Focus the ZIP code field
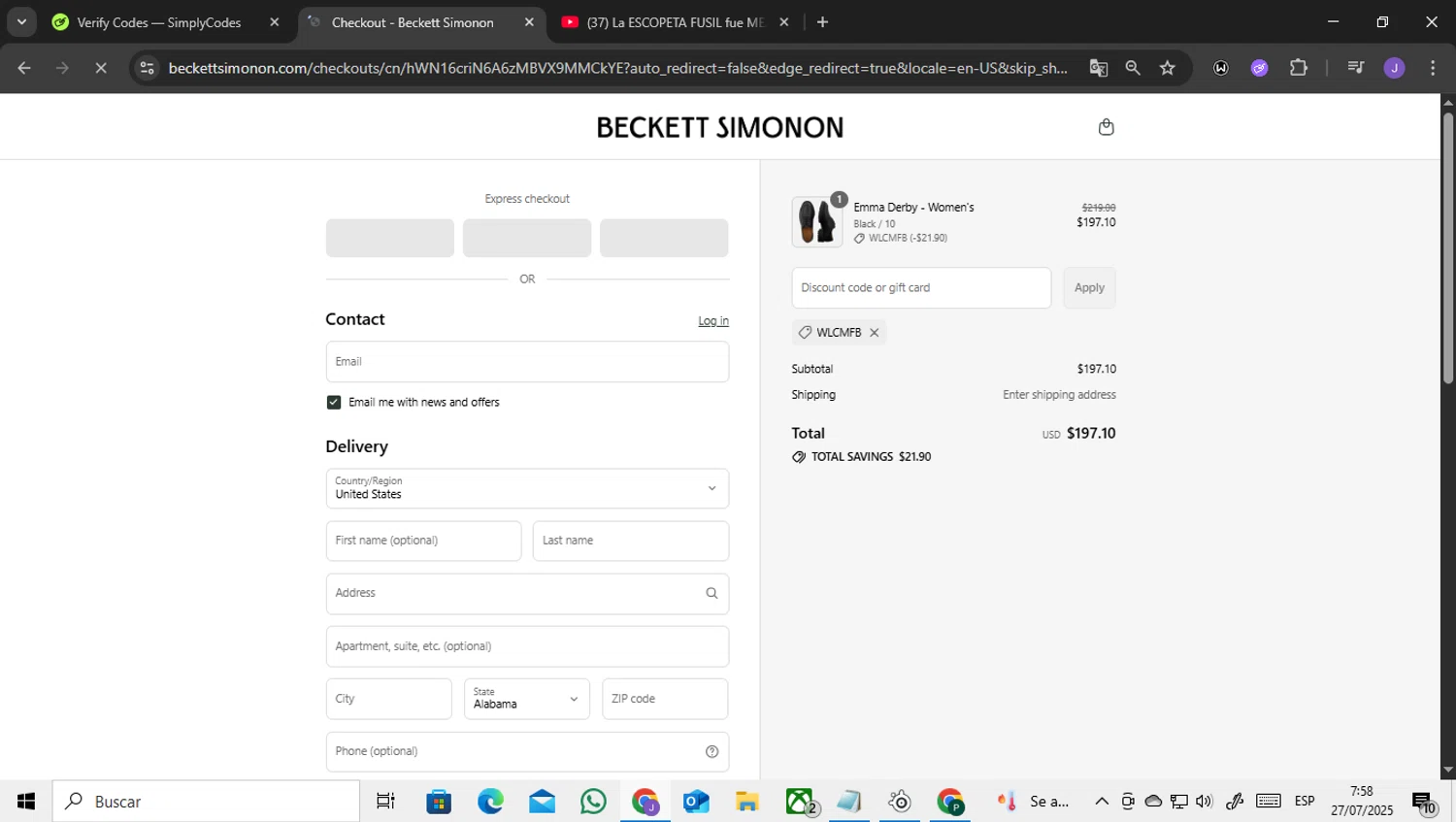The width and height of the screenshot is (1456, 822). (x=665, y=699)
